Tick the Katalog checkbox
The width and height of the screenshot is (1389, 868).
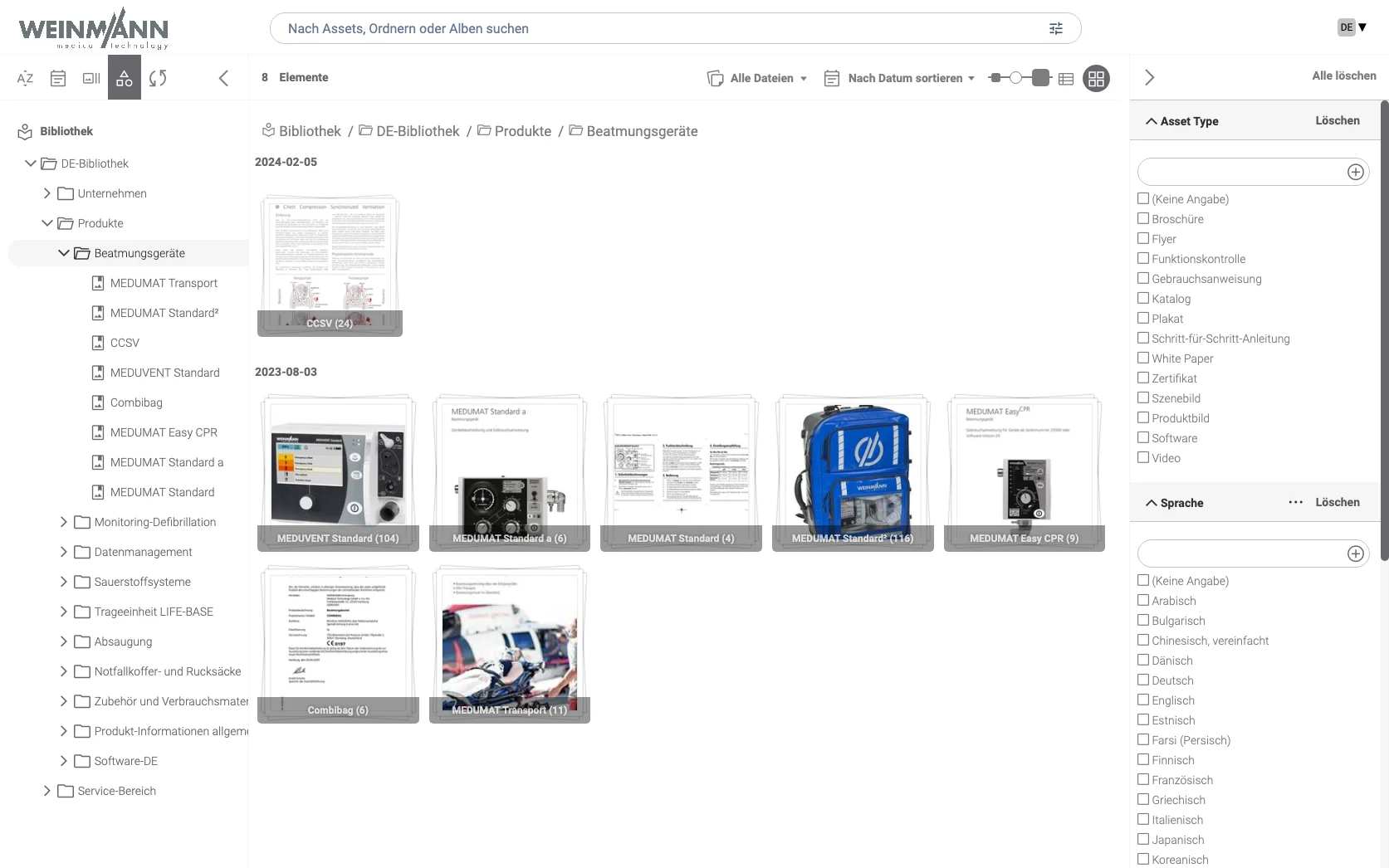click(x=1143, y=298)
